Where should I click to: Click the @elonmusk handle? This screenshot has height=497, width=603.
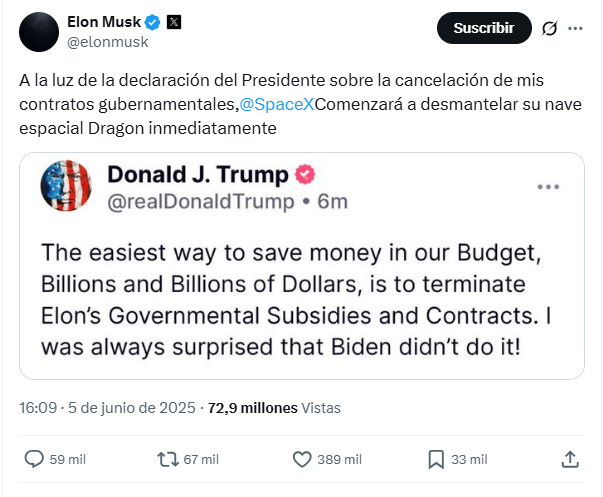[108, 42]
